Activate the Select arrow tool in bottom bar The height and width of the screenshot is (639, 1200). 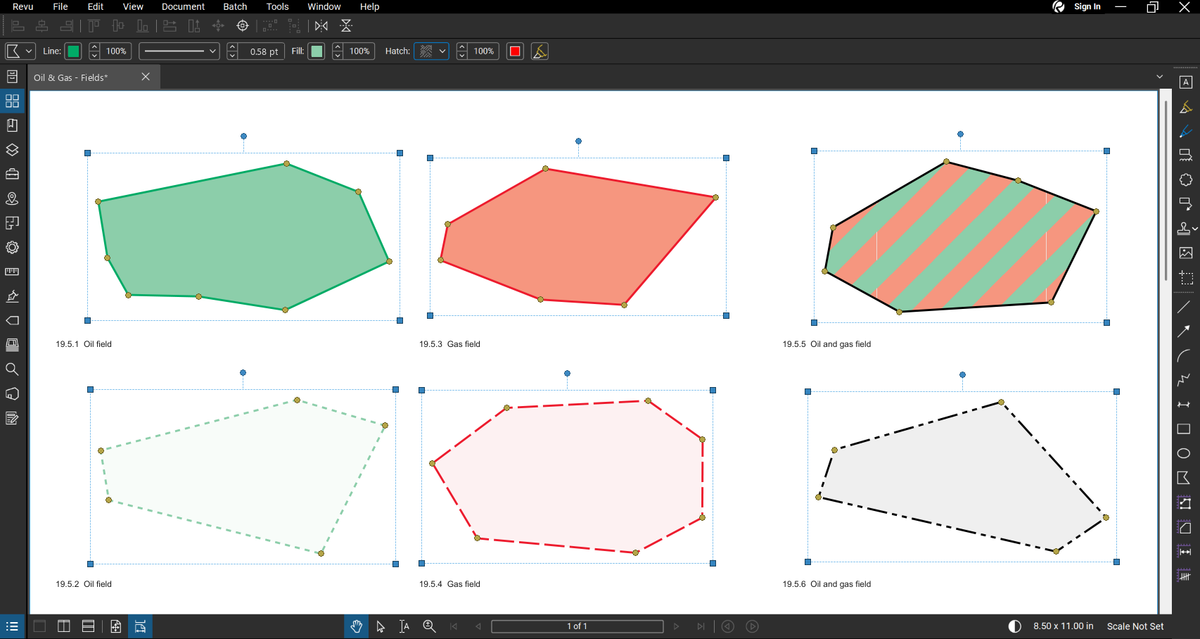380,626
